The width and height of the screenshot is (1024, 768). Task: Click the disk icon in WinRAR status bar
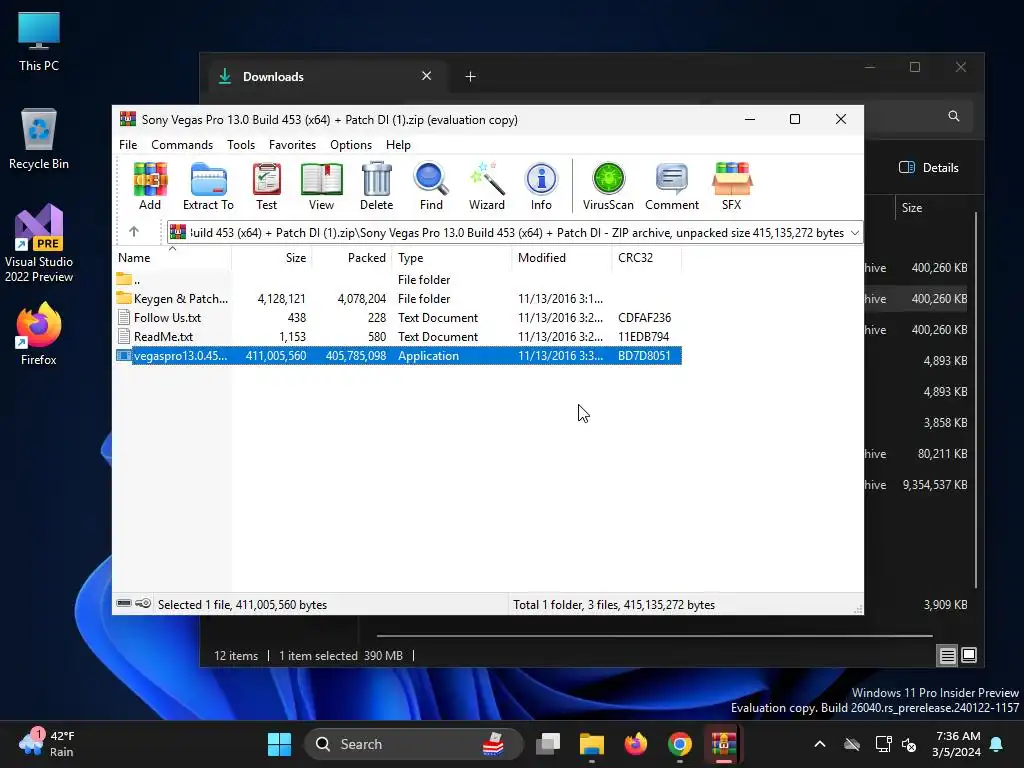point(124,603)
